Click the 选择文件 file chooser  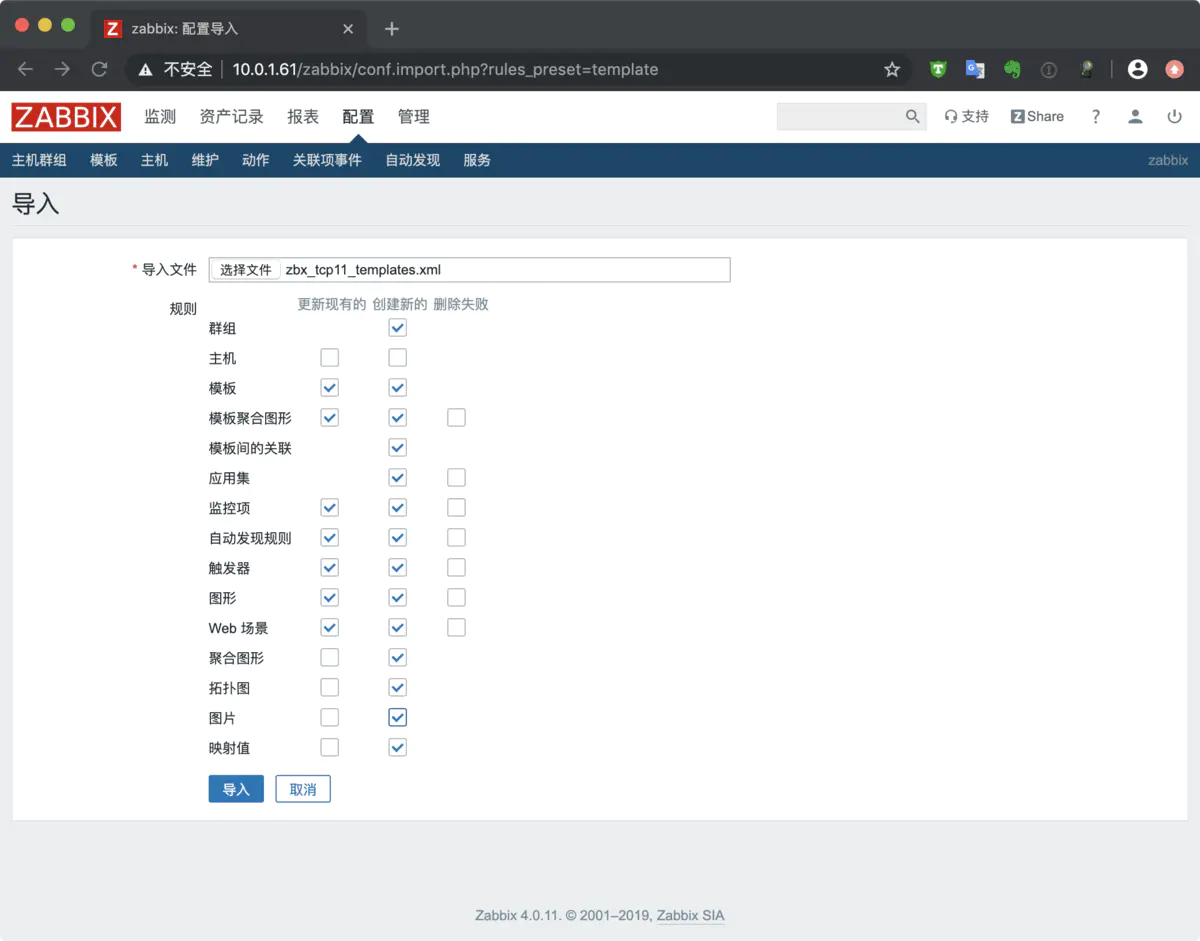coord(244,269)
